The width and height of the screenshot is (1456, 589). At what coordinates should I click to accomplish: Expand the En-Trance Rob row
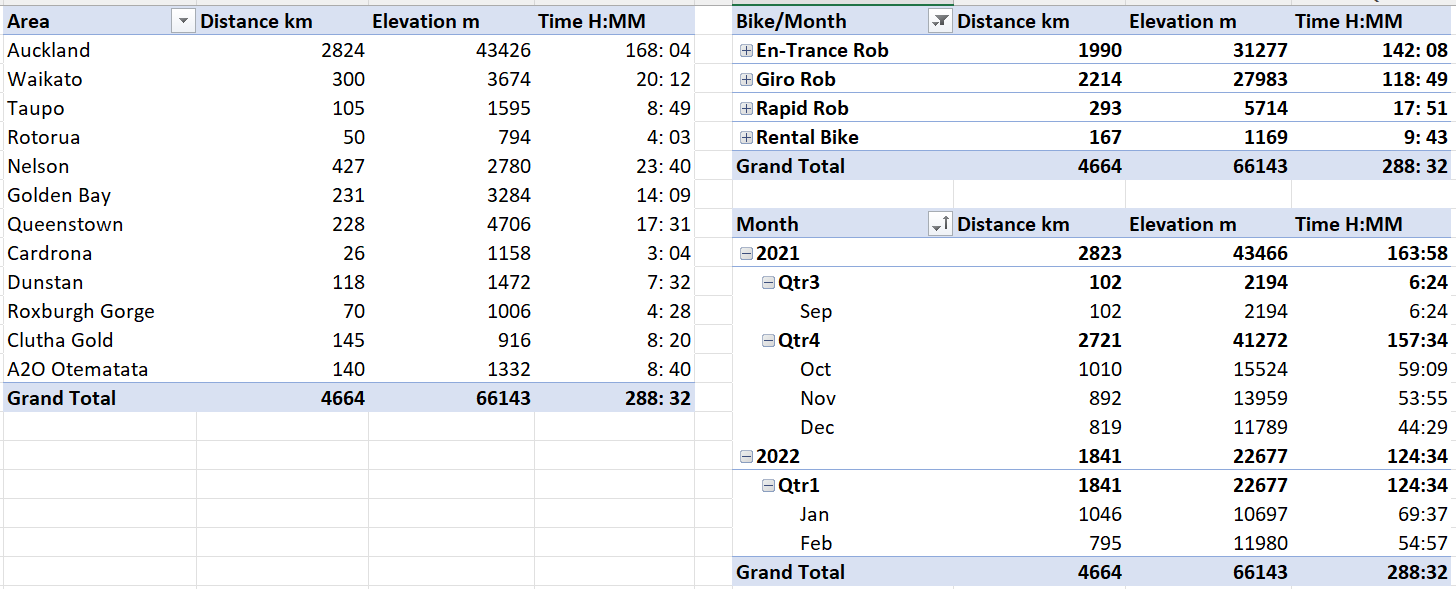click(746, 51)
